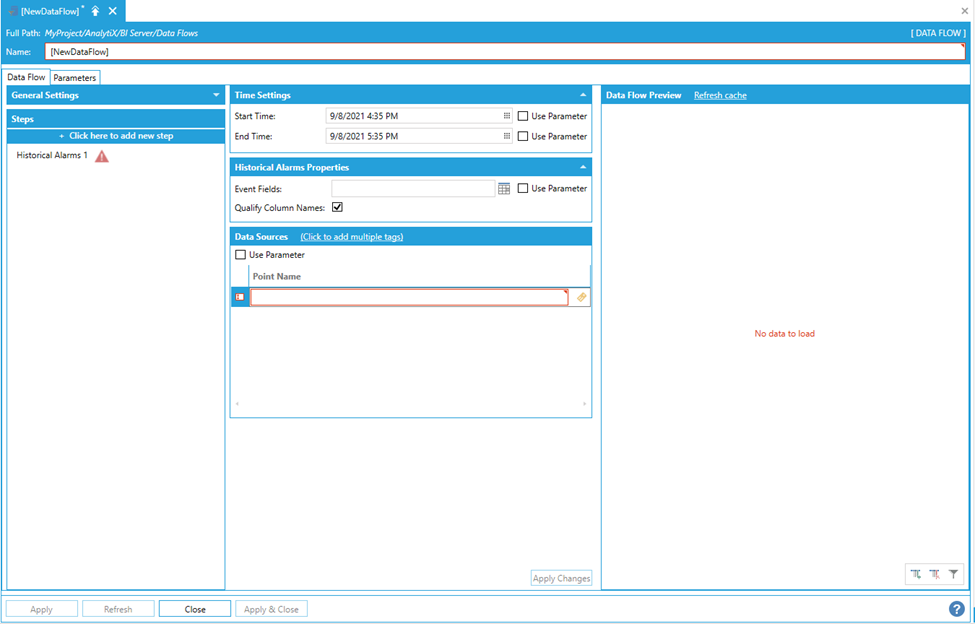Image resolution: width=975 pixels, height=624 pixels.
Task: Open the Start Time date picker icon
Action: [507, 116]
